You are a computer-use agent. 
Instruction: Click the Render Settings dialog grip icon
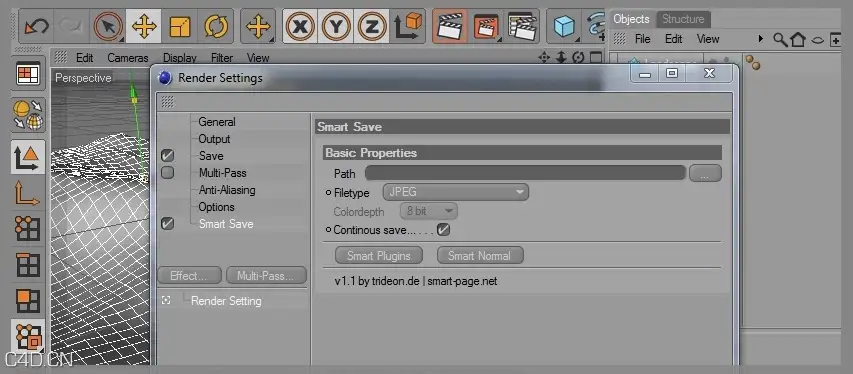pyautogui.click(x=168, y=101)
